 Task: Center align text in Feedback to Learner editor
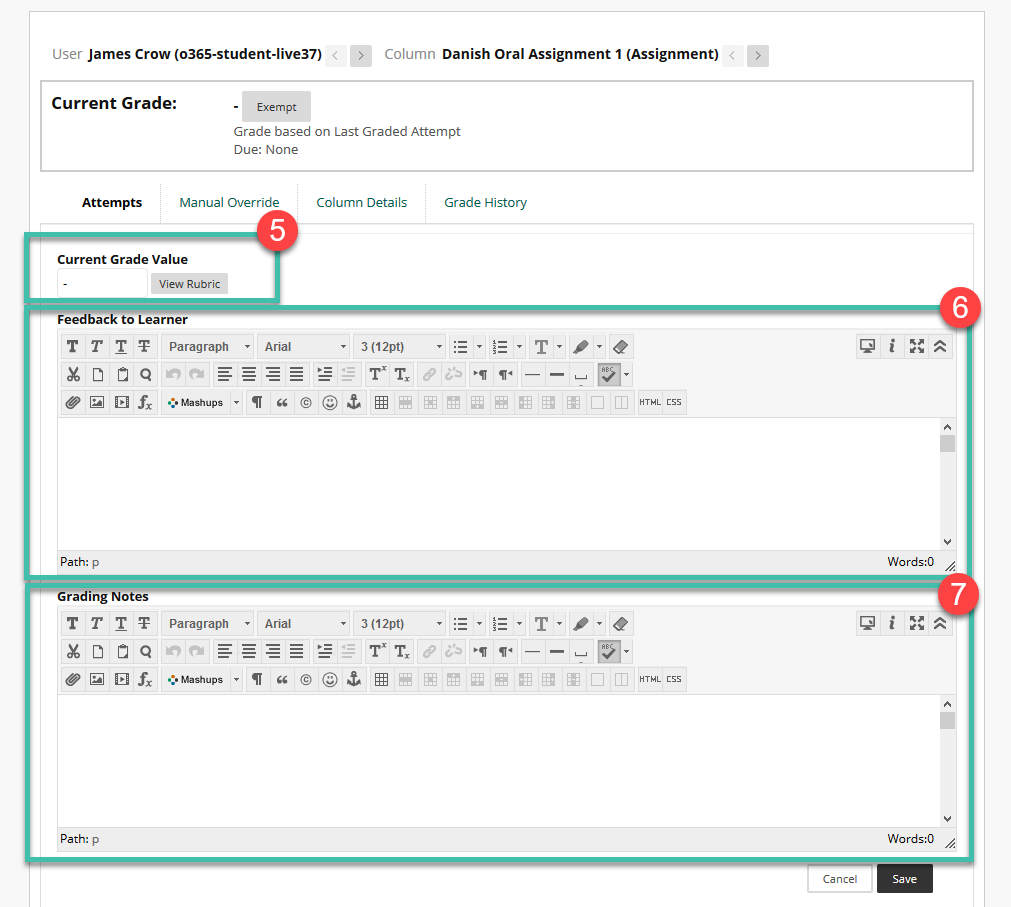(x=249, y=375)
